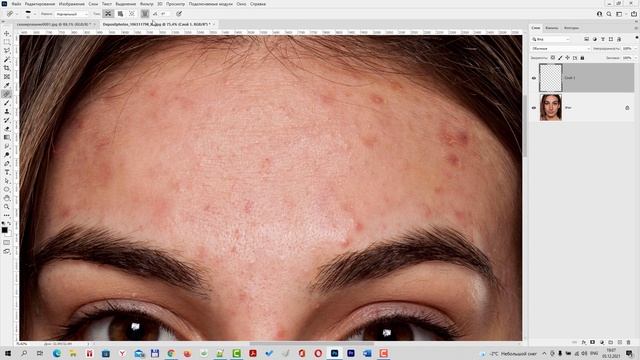Open the Layers panel options menu
This screenshot has width=640, height=360.
(636, 28)
